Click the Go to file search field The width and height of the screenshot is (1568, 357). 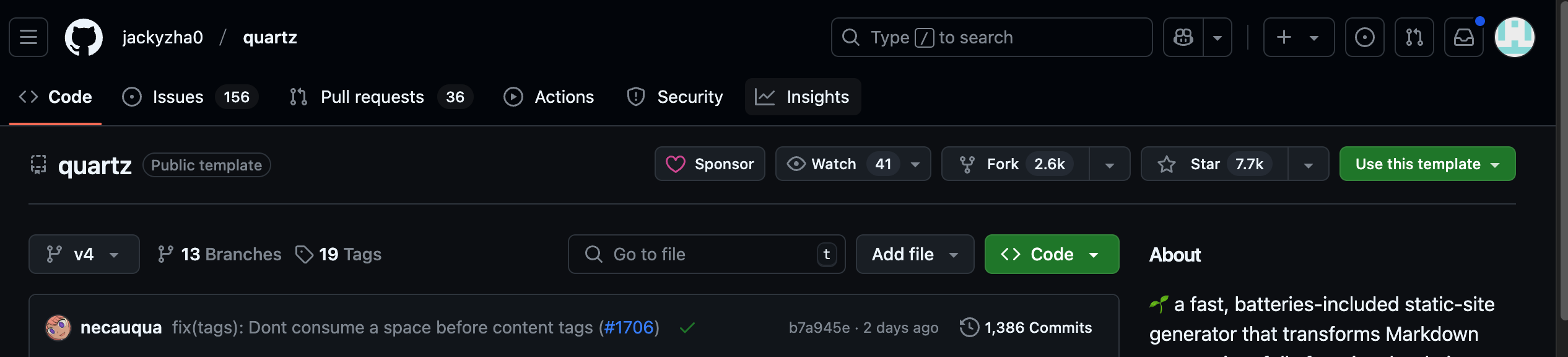pyautogui.click(x=707, y=254)
